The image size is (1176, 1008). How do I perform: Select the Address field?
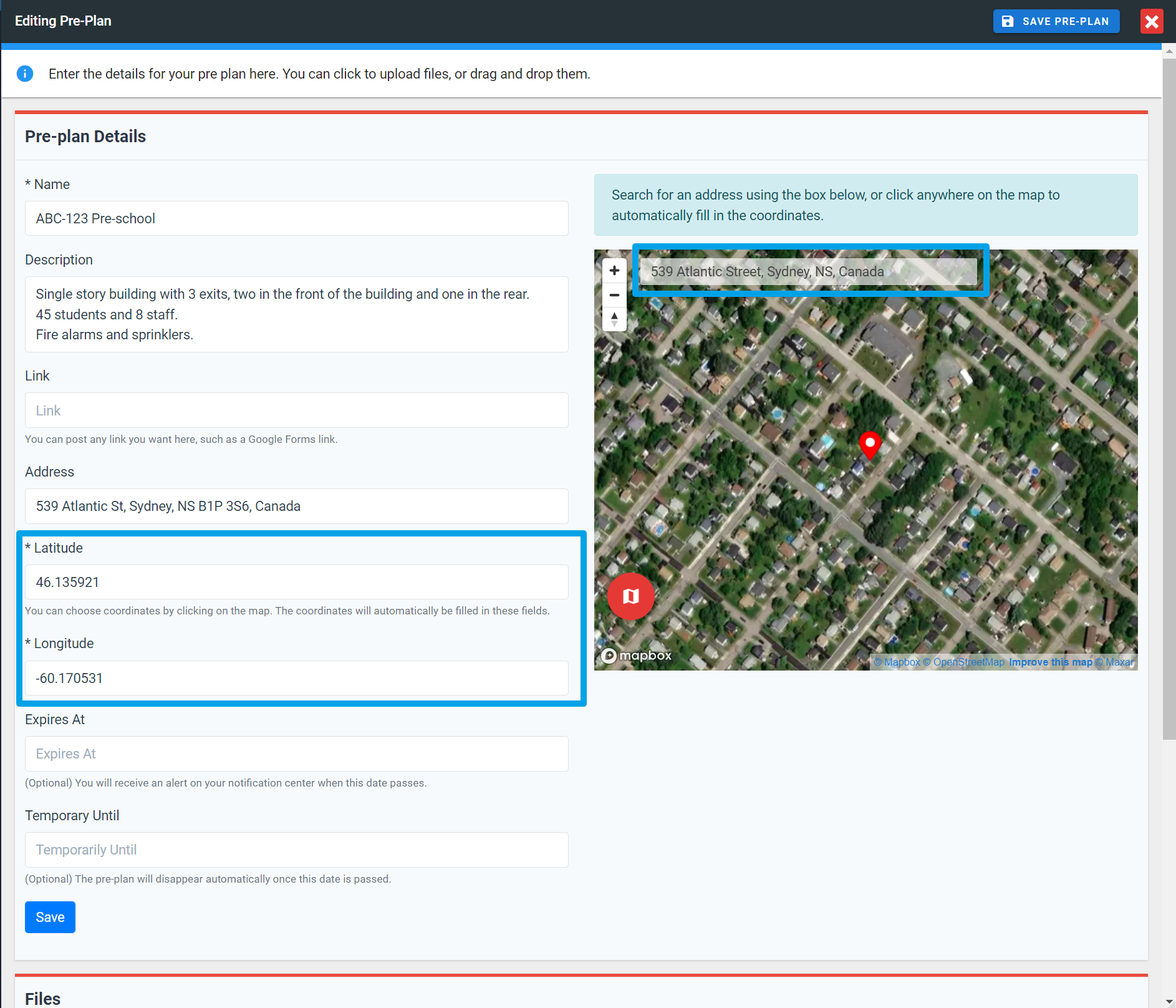click(x=296, y=506)
